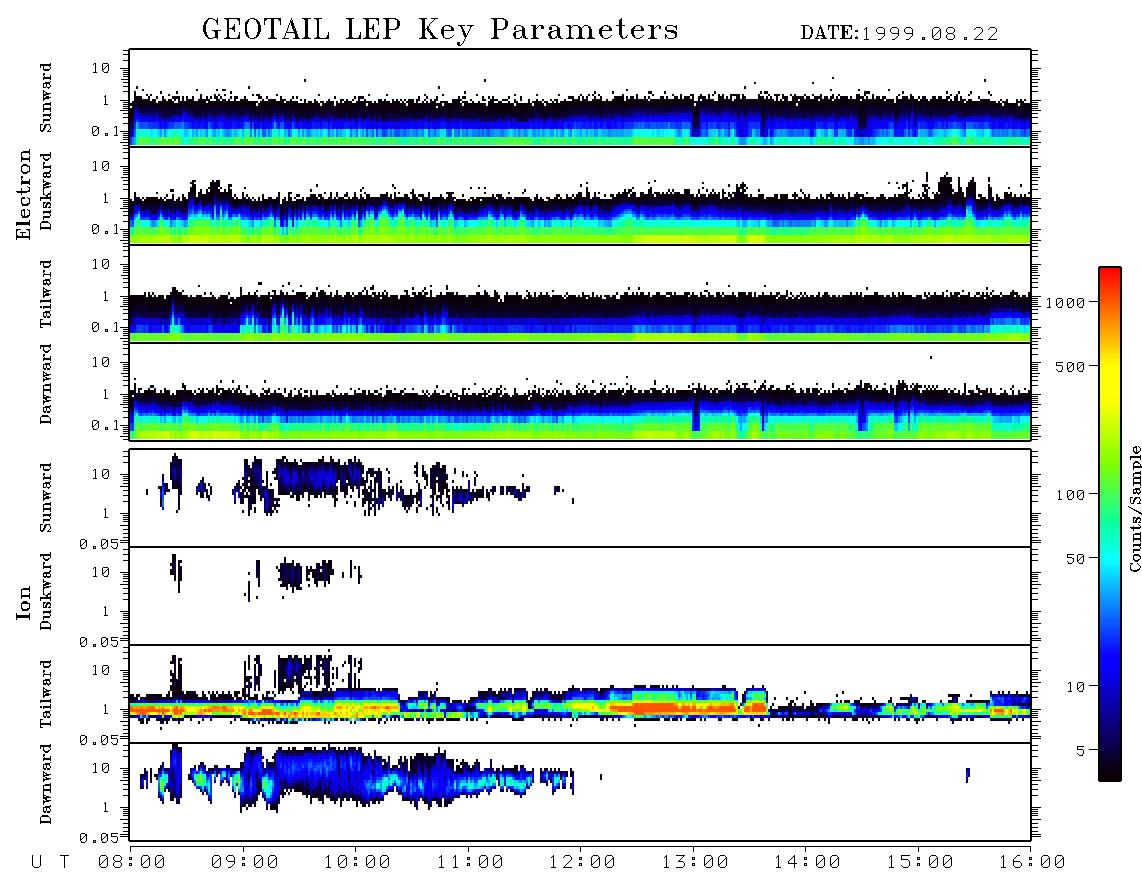Click the Electron Duskward spectrogram panel
Viewport: 1142px width, 880px height.
[x=580, y=195]
